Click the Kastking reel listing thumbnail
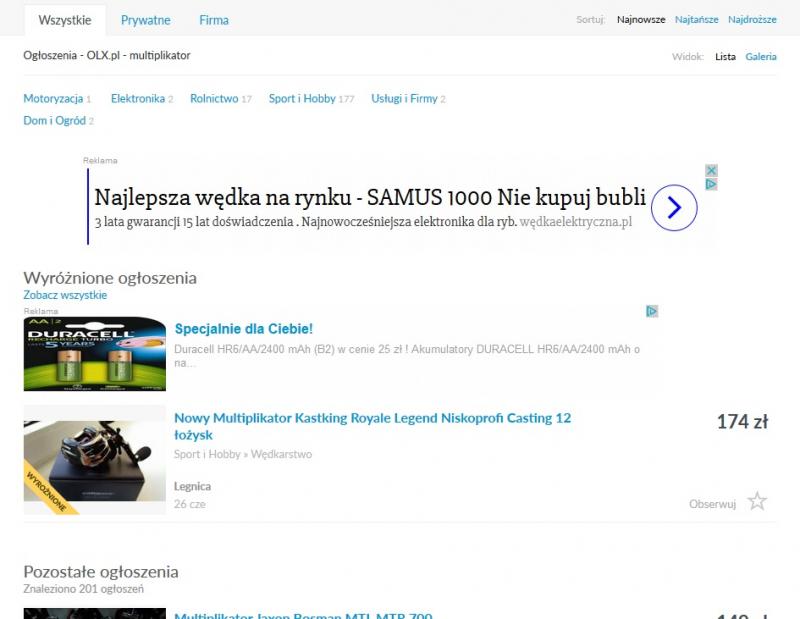The image size is (800, 619). pyautogui.click(x=94, y=460)
